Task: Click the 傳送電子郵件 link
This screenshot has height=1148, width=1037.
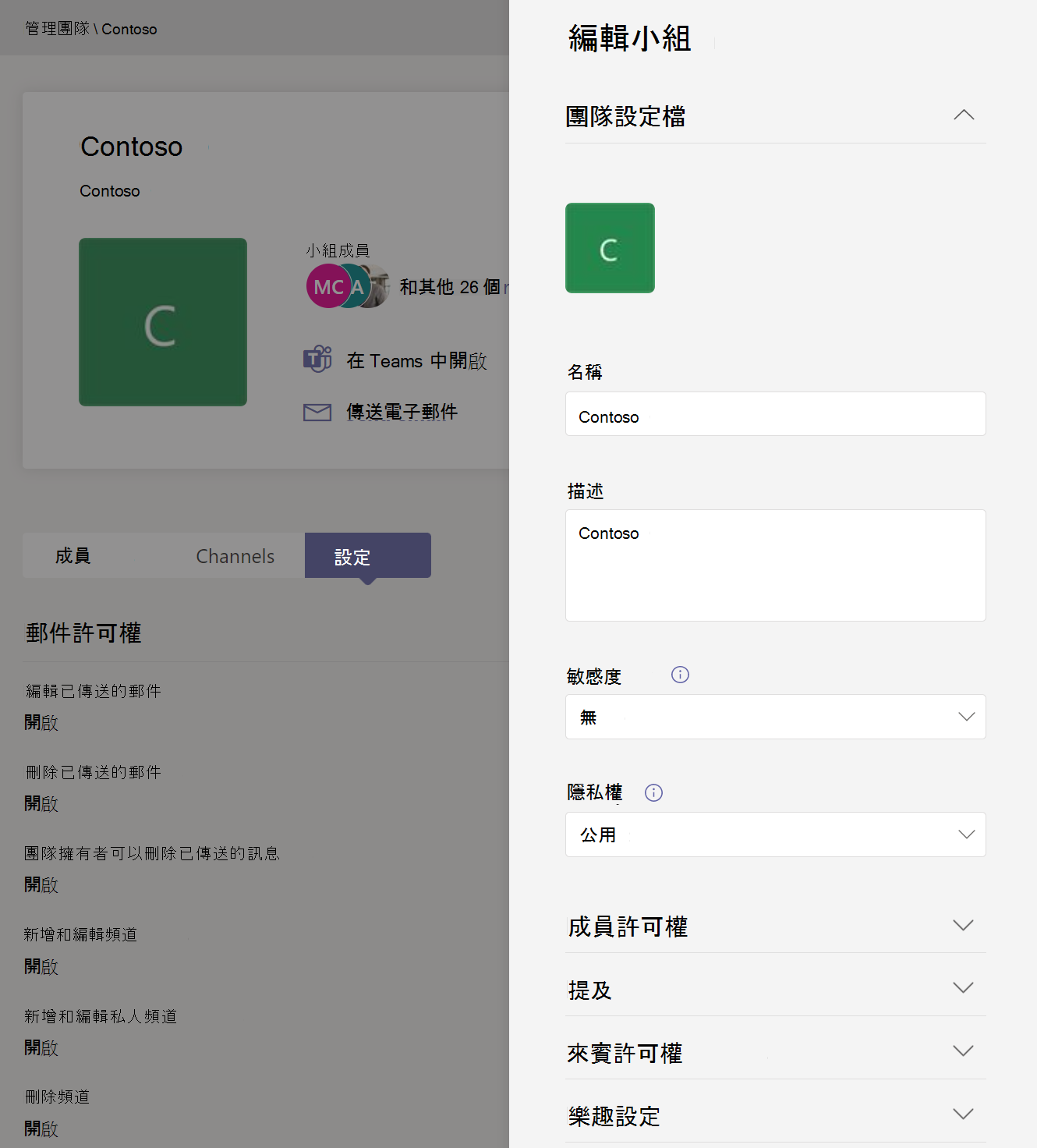Action: pos(402,412)
